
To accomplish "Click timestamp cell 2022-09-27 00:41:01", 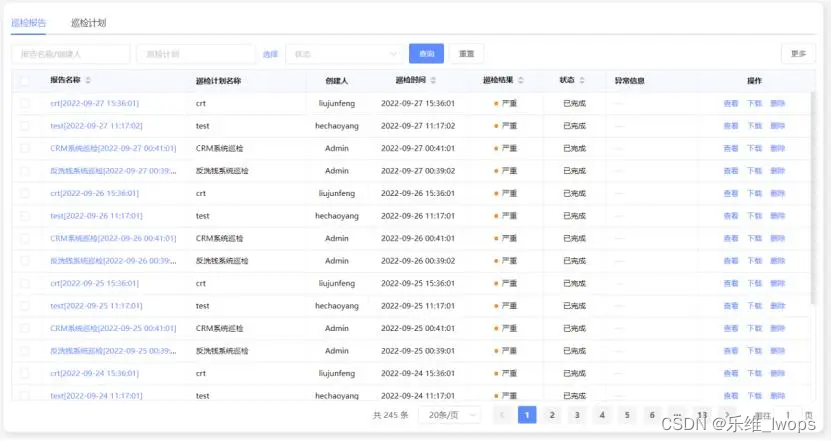I will click(x=418, y=148).
